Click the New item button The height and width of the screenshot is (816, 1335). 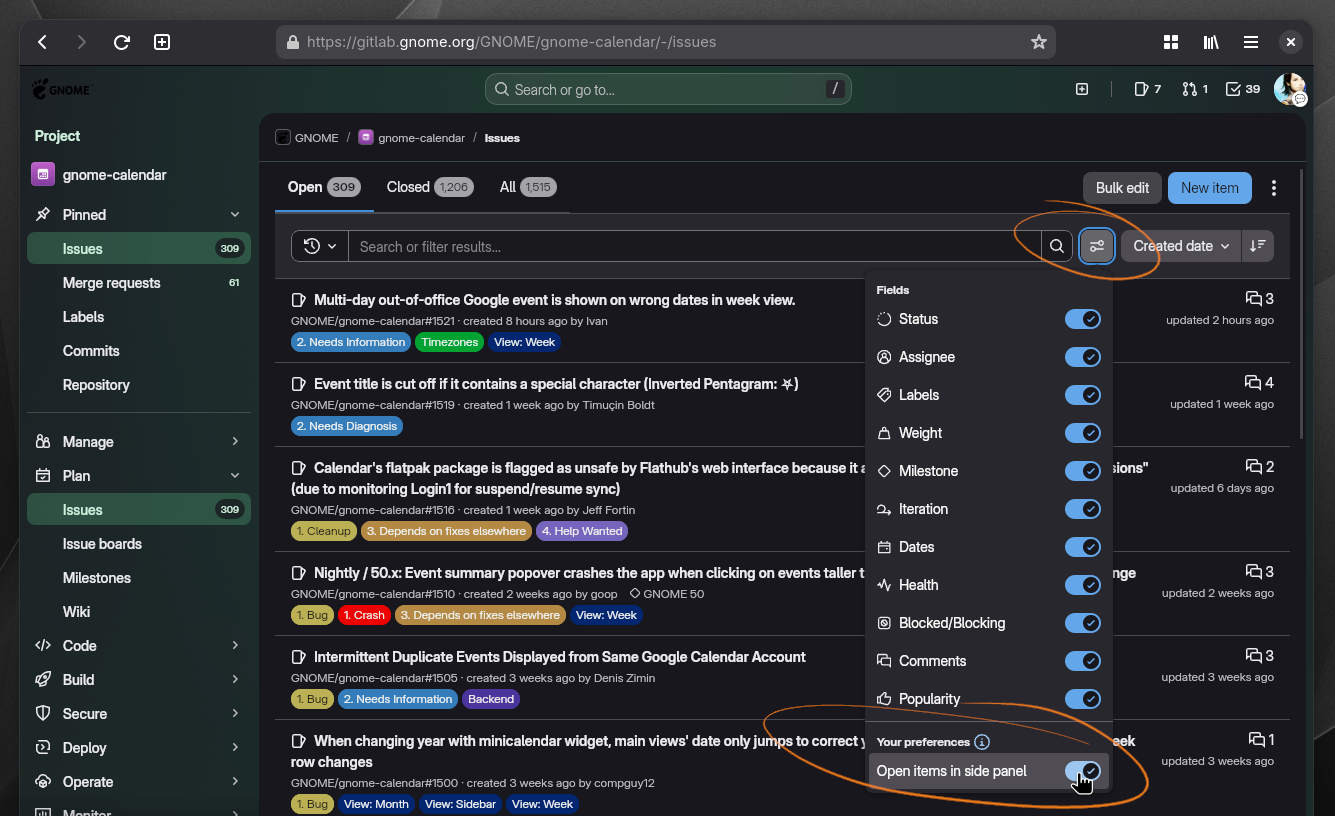[x=1209, y=188]
